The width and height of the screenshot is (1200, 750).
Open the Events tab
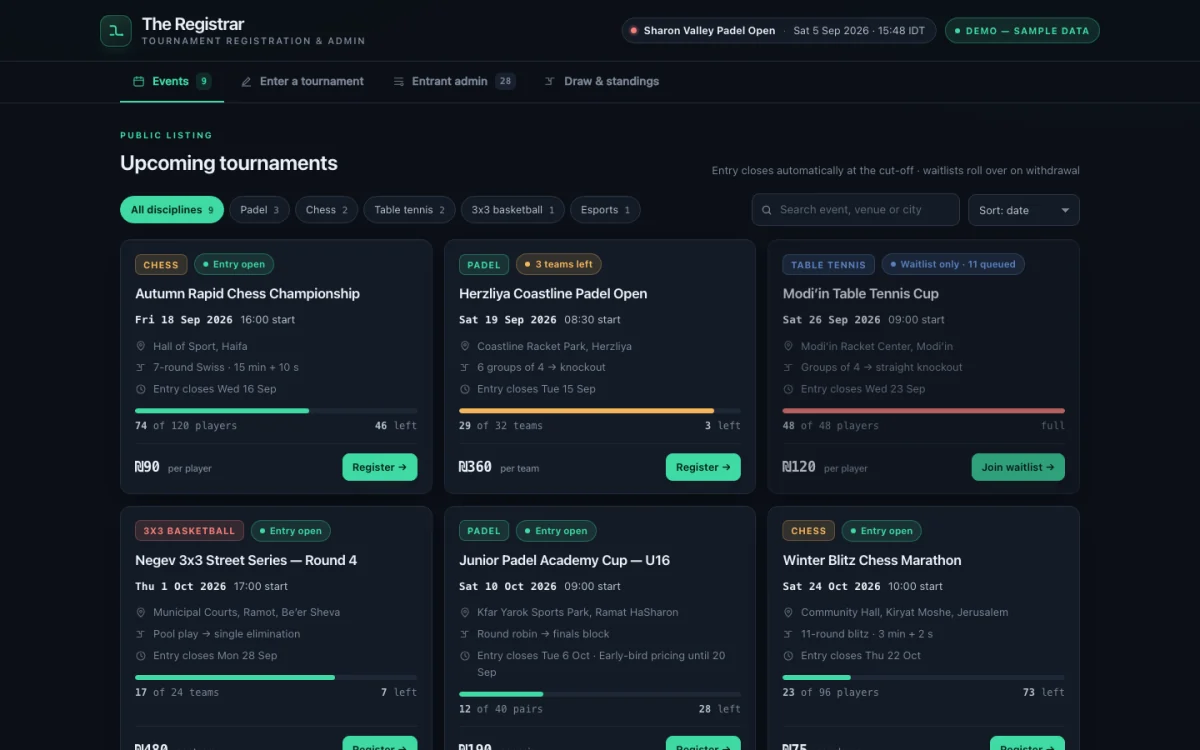[x=172, y=82]
